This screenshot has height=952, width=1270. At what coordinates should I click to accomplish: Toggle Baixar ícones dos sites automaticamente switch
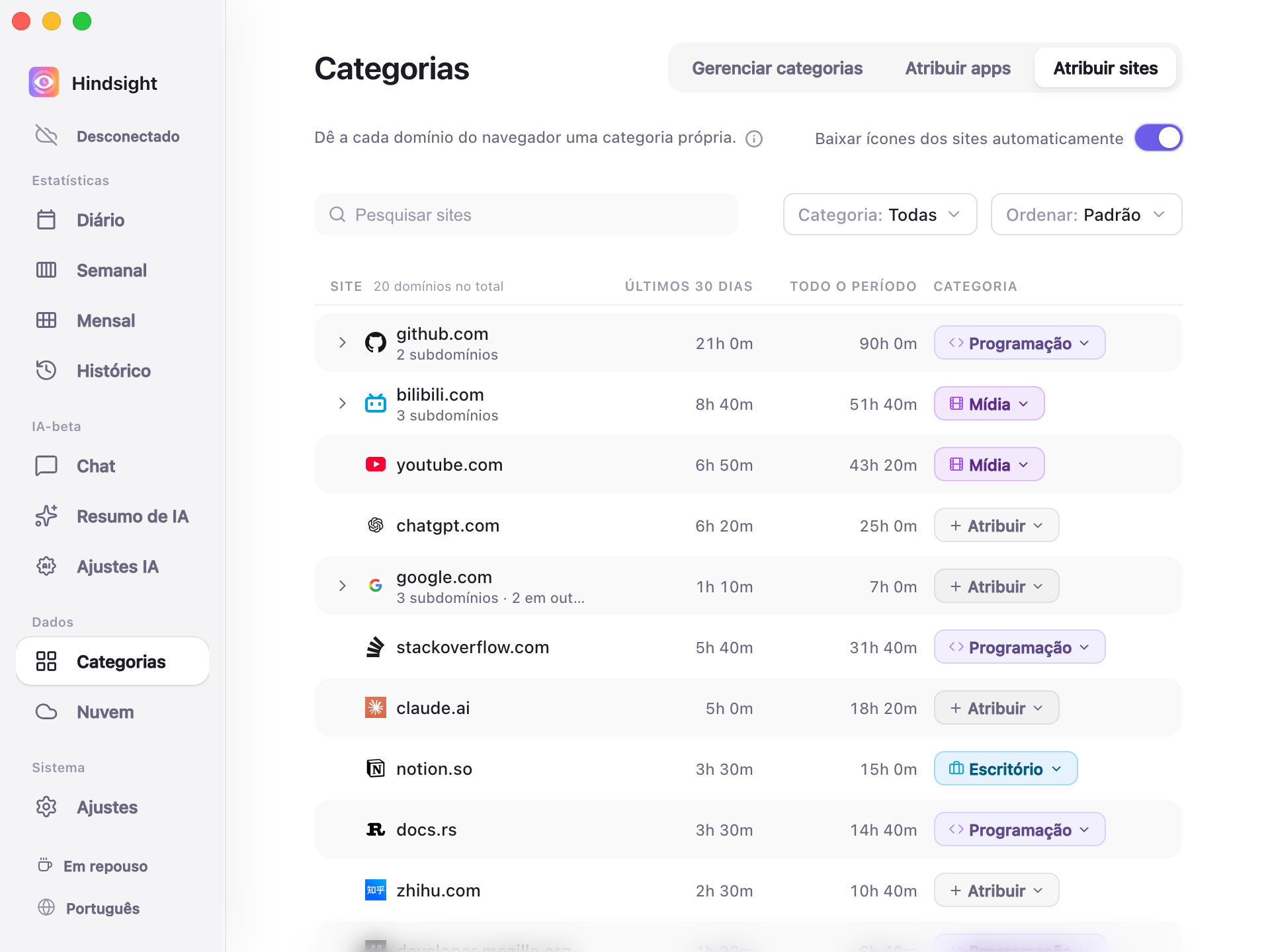pos(1159,138)
